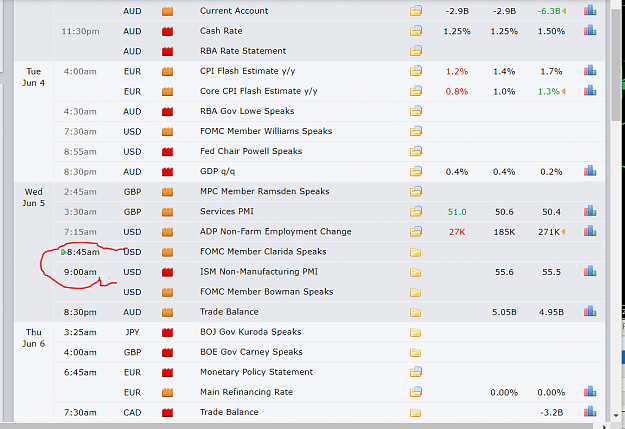
Task: Show chart for Core CPI Flash Estimate y/y
Action: coord(590,91)
